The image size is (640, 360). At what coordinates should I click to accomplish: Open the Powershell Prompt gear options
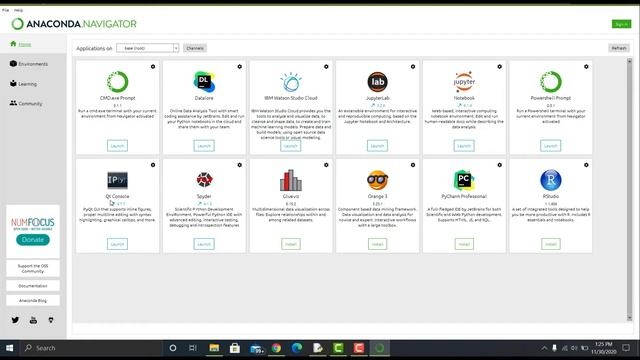click(586, 67)
